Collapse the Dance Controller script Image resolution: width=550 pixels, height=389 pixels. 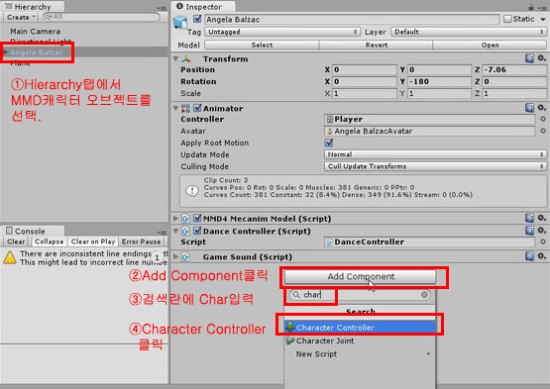click(x=176, y=231)
